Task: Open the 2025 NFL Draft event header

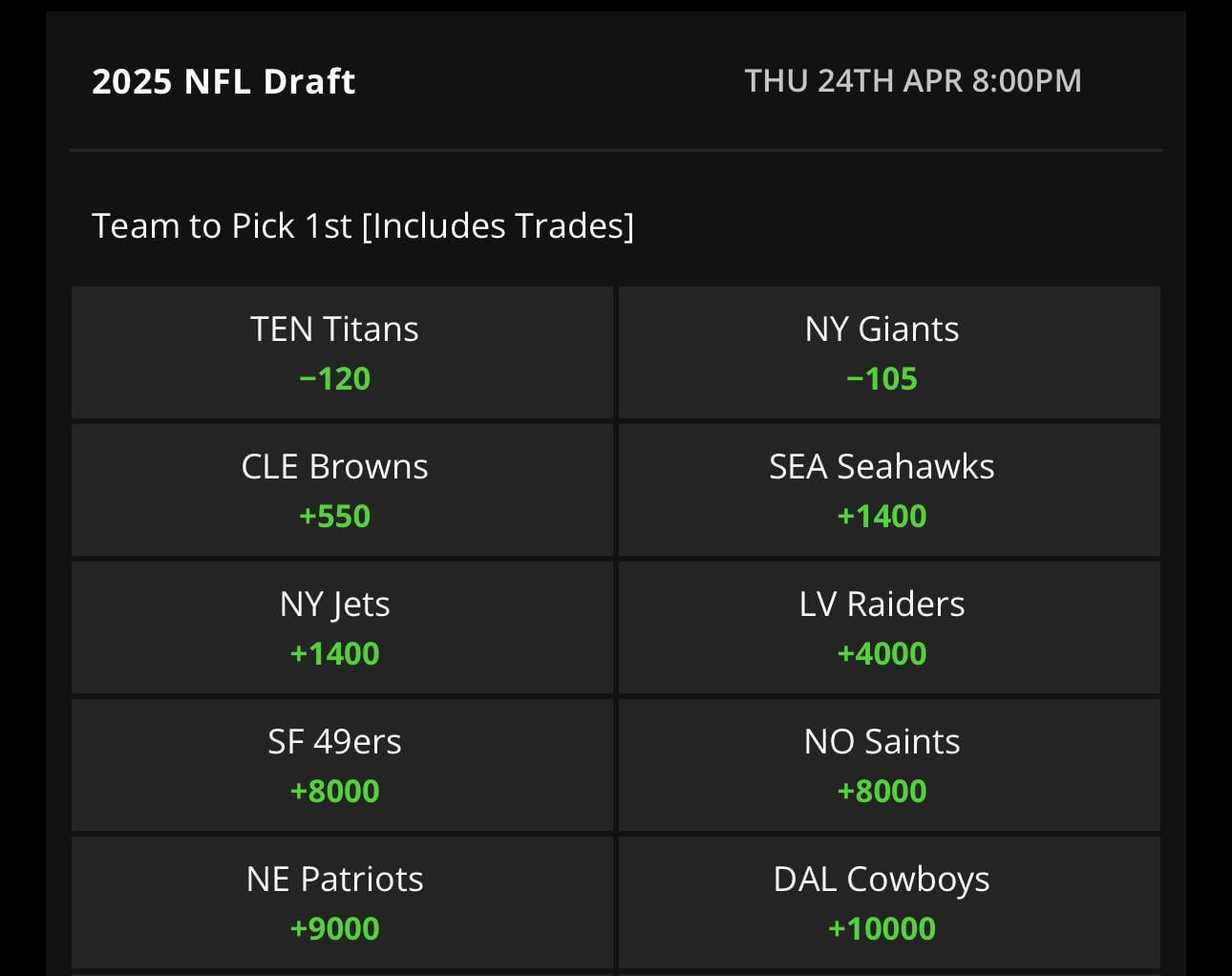Action: pos(223,81)
